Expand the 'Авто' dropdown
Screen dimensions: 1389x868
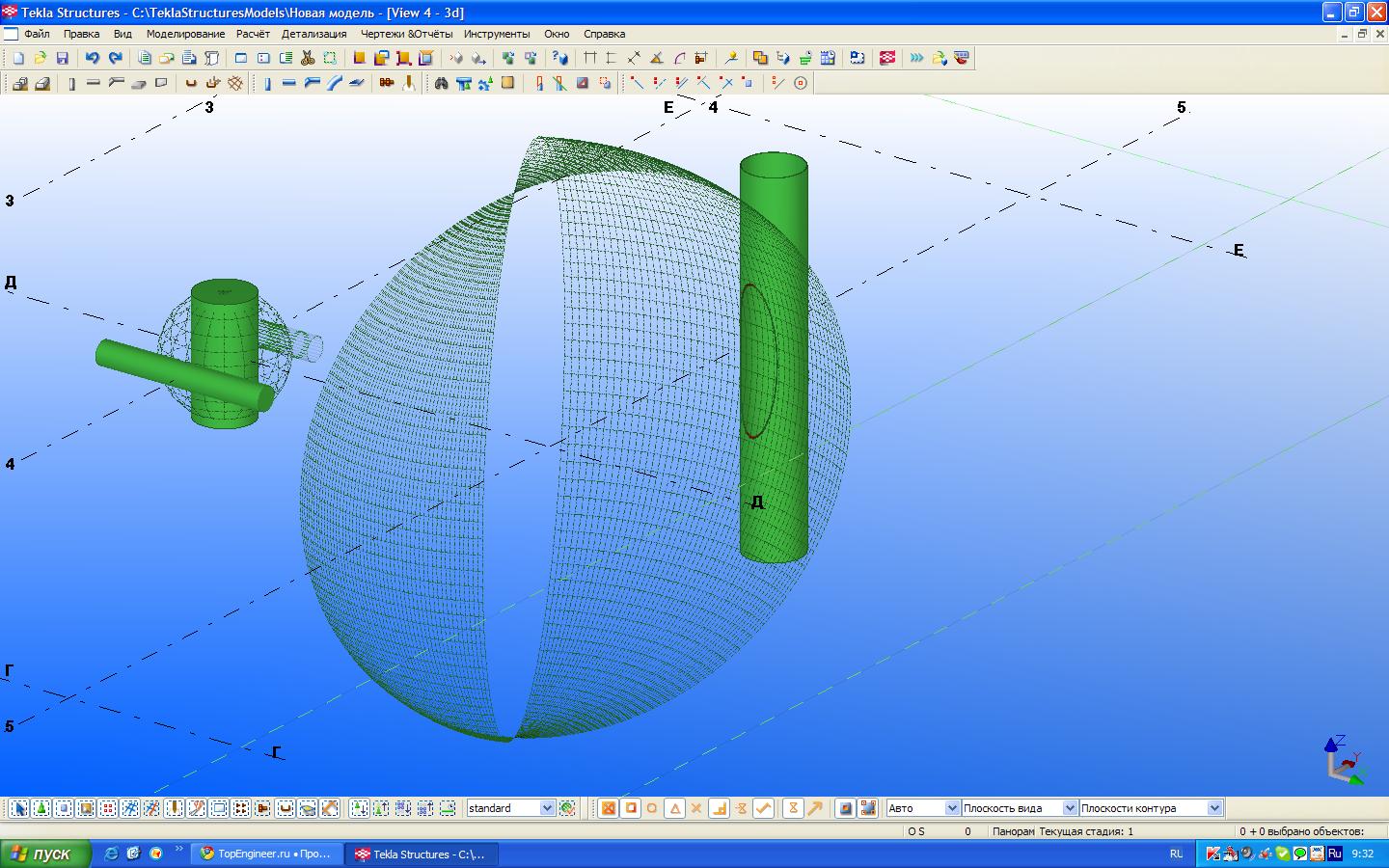pyautogui.click(x=952, y=808)
